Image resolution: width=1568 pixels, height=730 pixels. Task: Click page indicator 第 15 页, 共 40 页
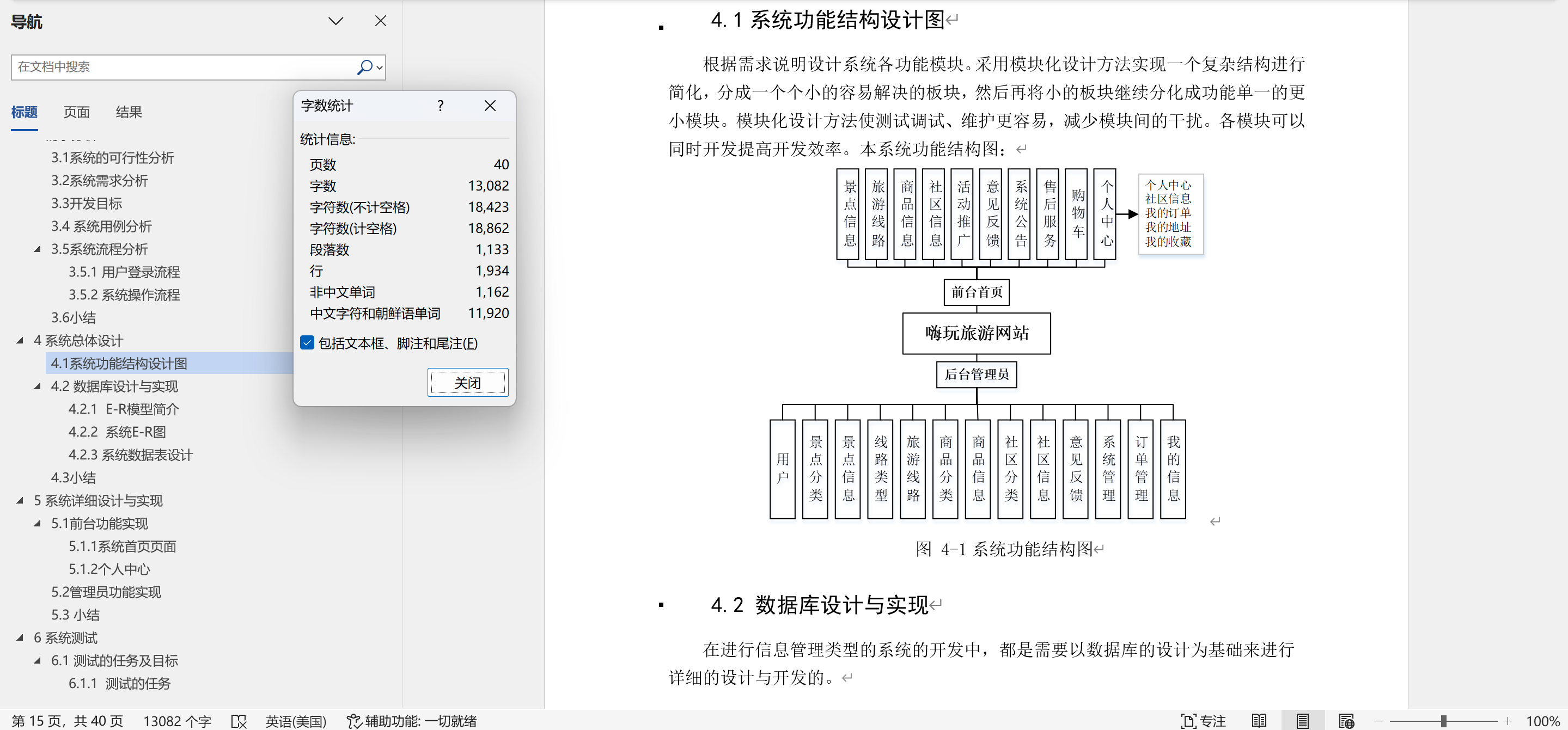(68, 721)
